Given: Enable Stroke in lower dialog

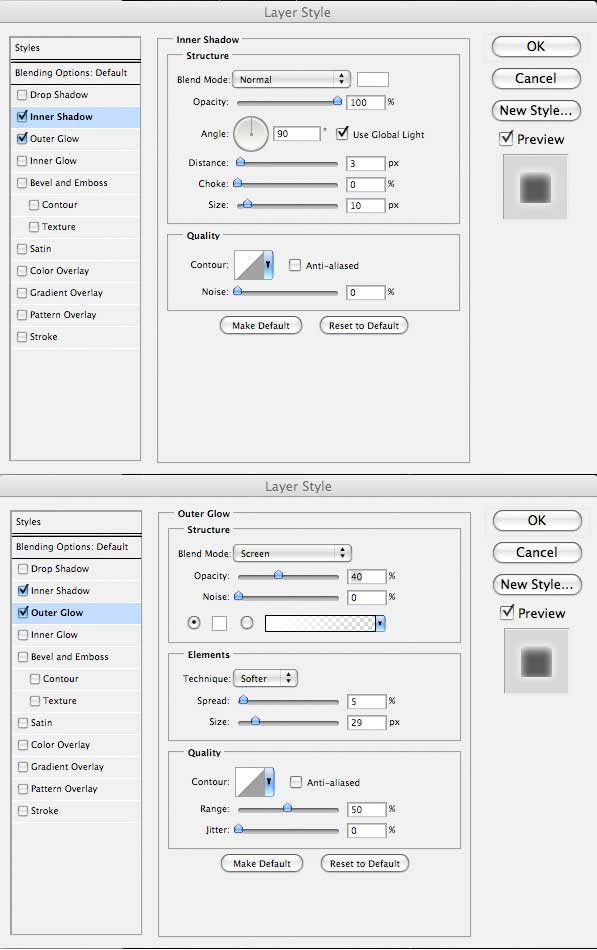Looking at the screenshot, I should click(x=23, y=811).
